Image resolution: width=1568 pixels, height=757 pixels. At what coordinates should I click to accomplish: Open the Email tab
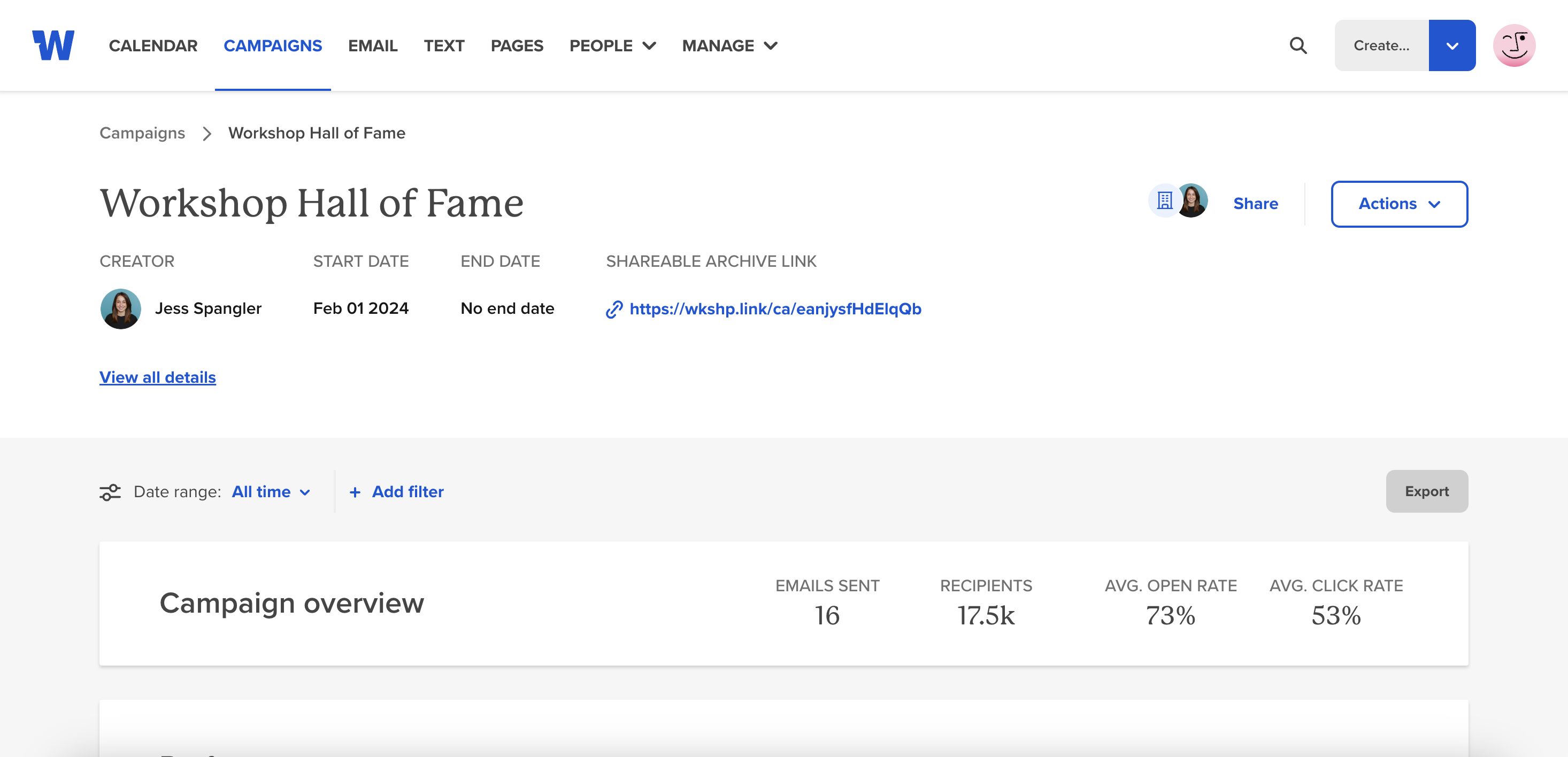pos(373,45)
